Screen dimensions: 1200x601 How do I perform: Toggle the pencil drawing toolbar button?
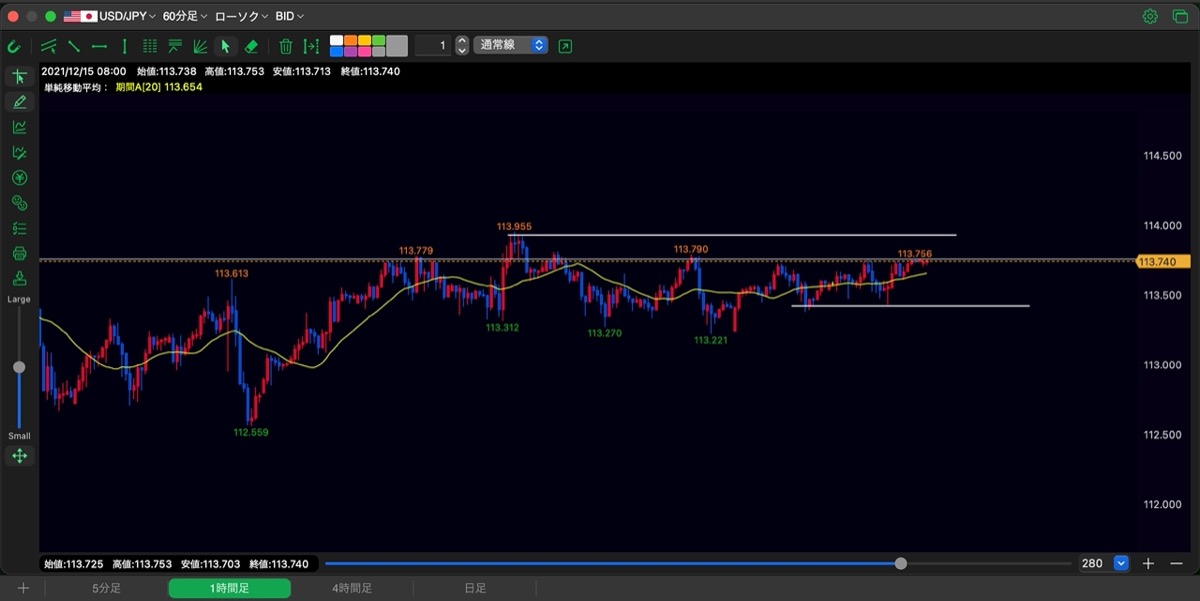coord(19,102)
